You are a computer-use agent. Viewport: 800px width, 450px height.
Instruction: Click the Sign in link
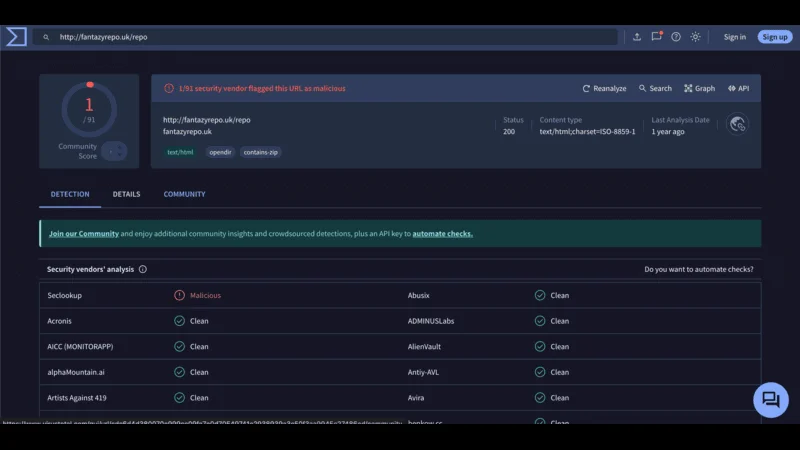click(735, 37)
